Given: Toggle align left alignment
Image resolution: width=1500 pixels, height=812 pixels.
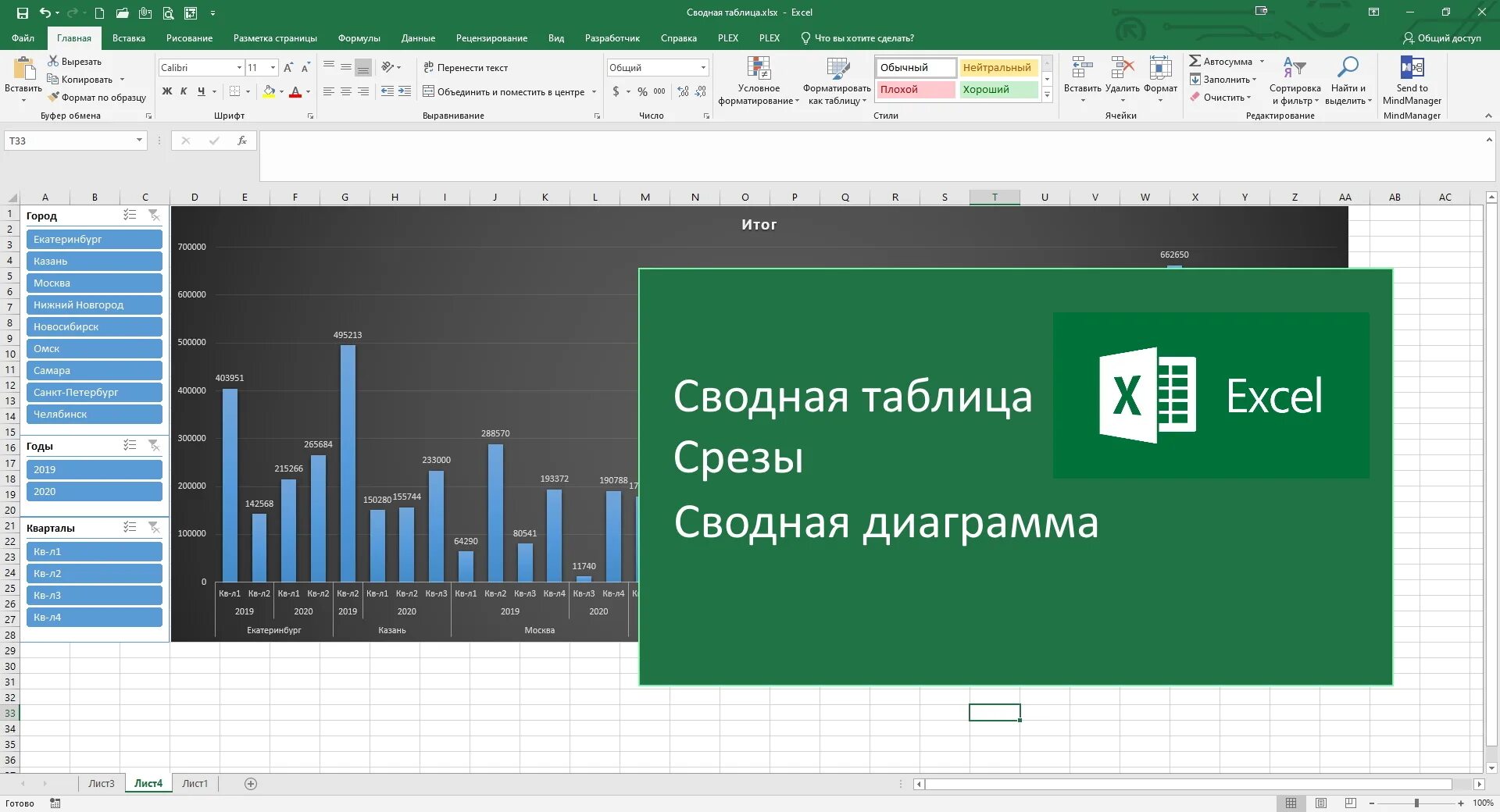Looking at the screenshot, I should [328, 91].
